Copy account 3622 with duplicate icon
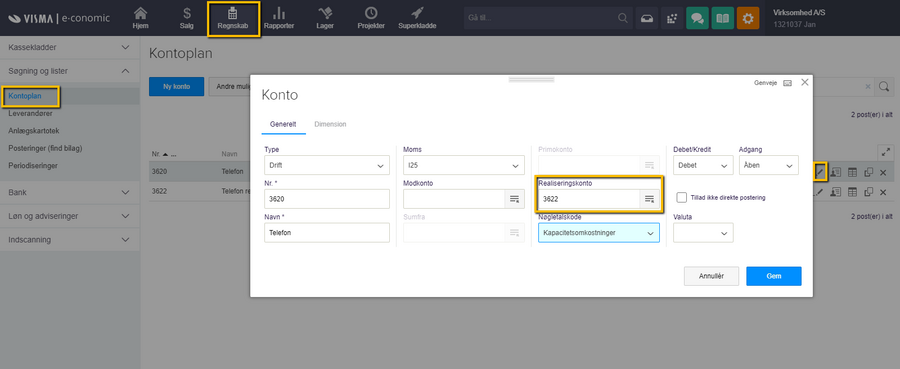This screenshot has width=900, height=369. (868, 192)
